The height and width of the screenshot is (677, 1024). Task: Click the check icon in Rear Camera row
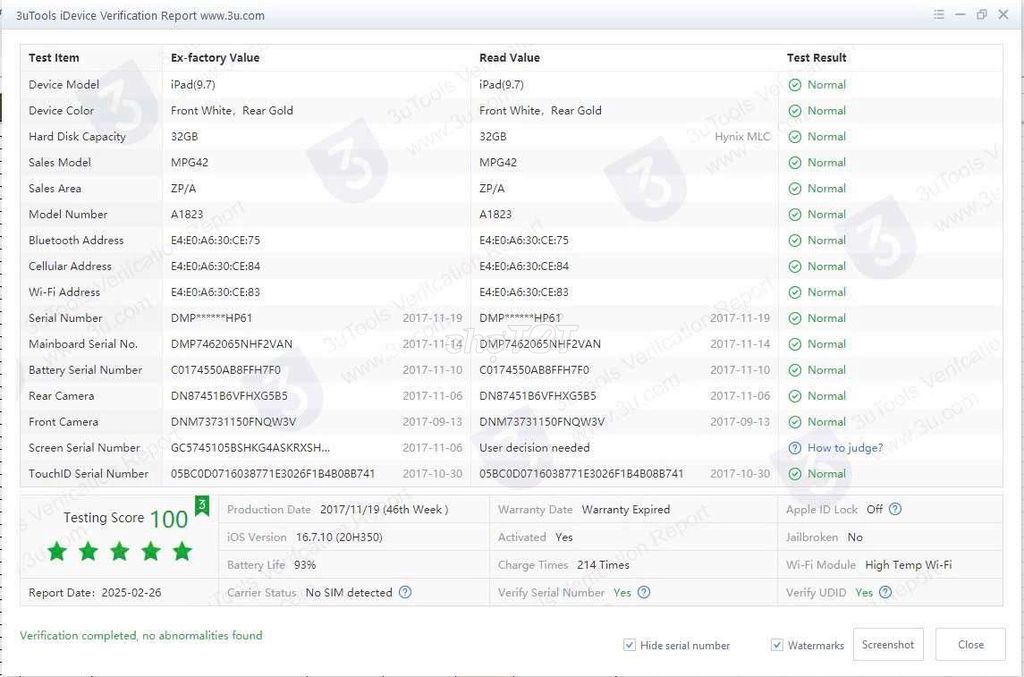coord(795,396)
